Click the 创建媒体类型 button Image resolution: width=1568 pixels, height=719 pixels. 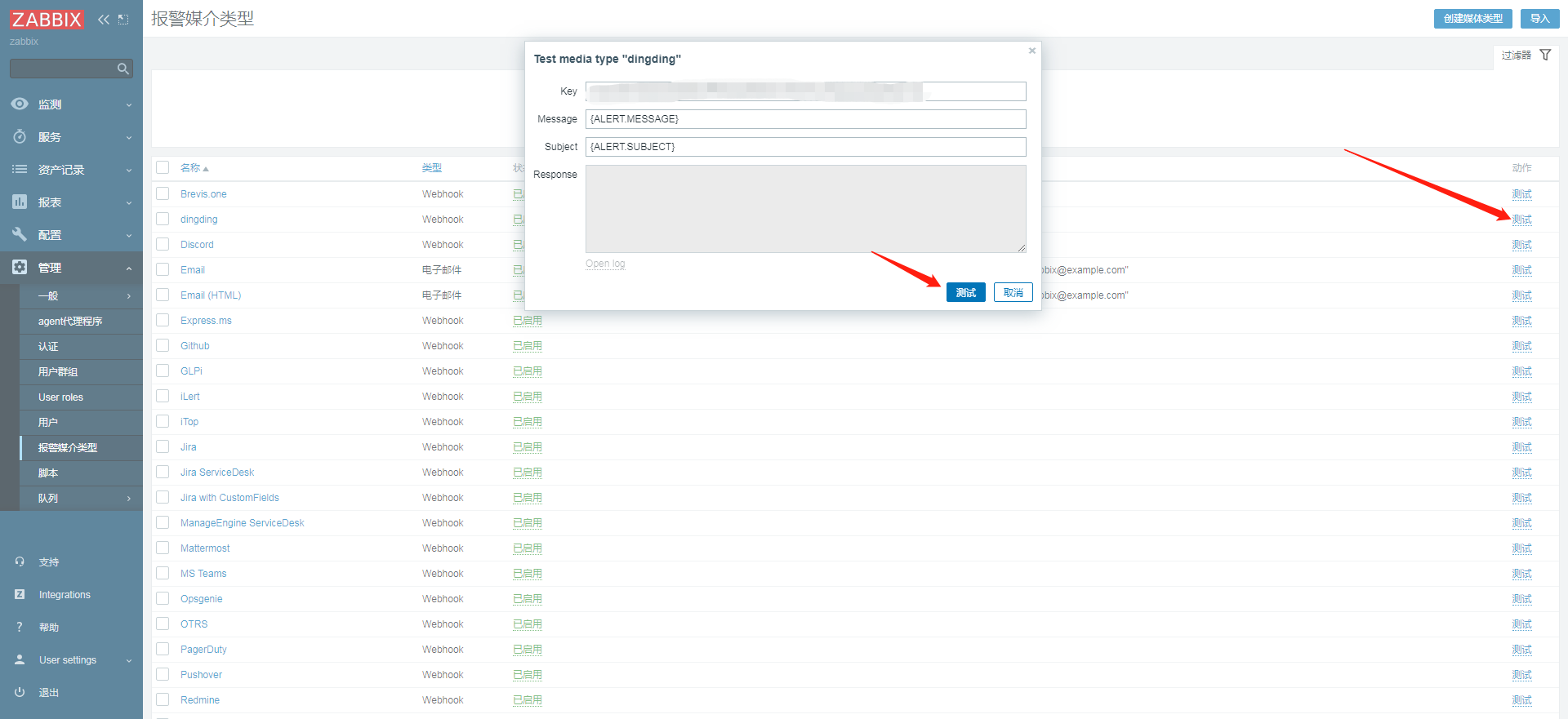1472,19
